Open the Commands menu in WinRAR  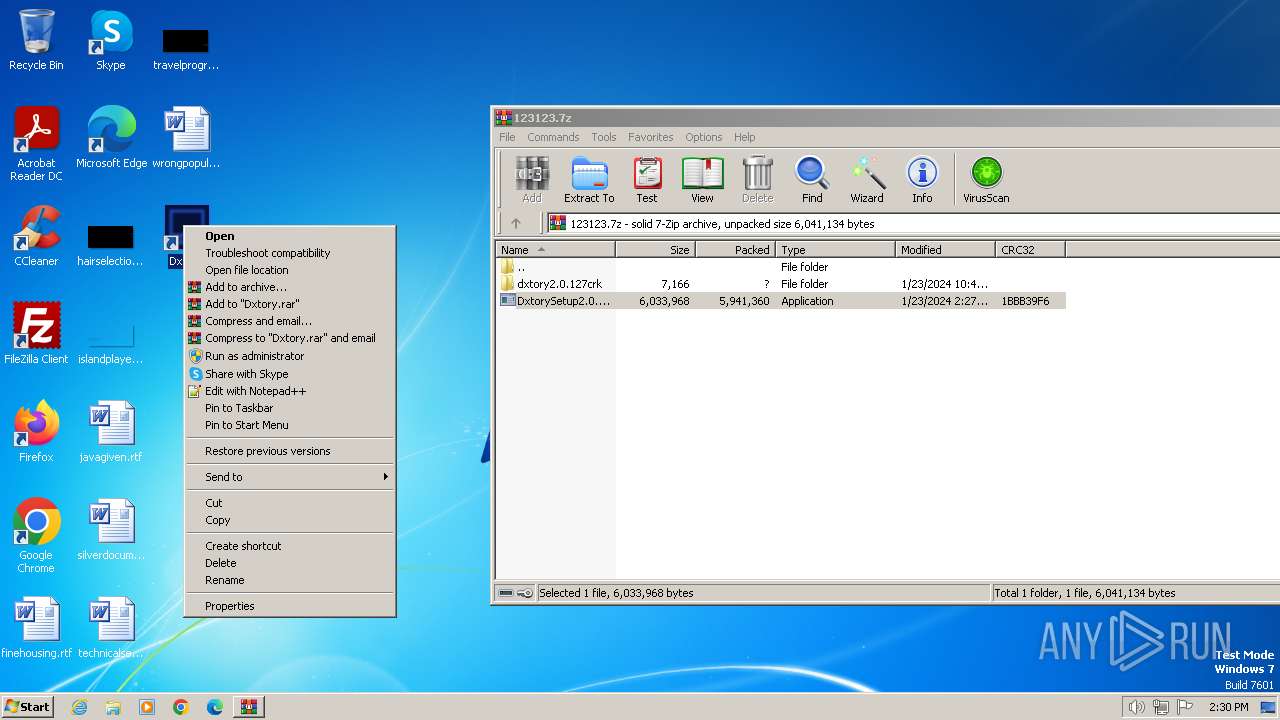[553, 137]
